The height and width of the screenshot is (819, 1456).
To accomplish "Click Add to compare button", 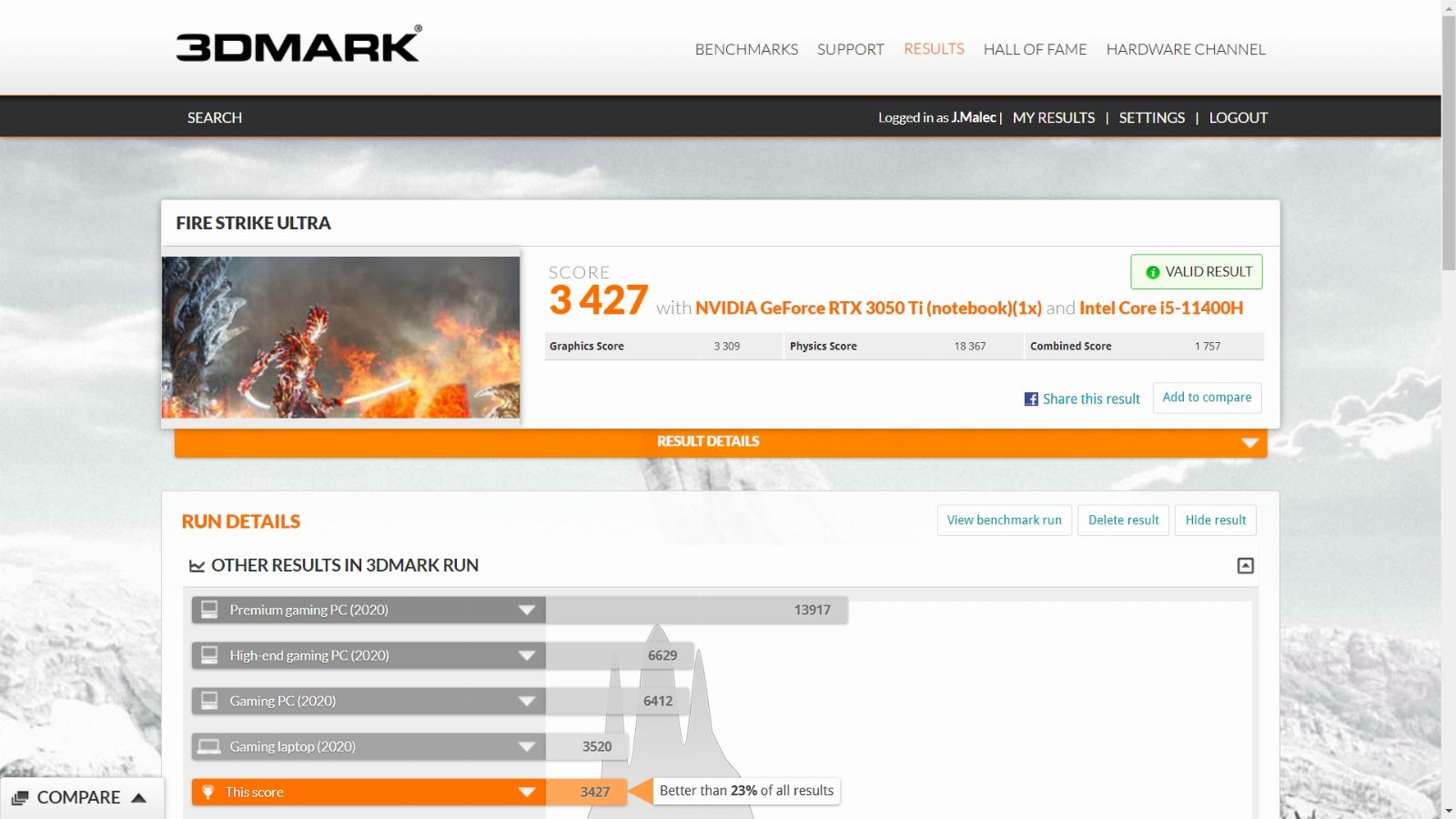I will point(1207,398).
